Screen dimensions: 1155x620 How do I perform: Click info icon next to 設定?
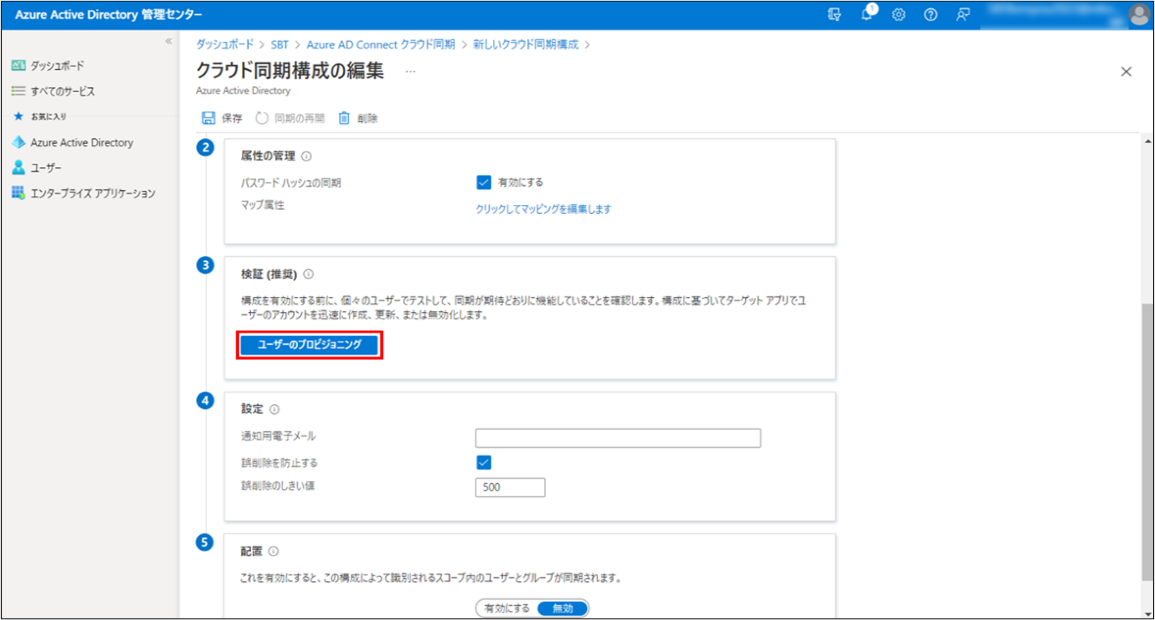click(x=274, y=409)
